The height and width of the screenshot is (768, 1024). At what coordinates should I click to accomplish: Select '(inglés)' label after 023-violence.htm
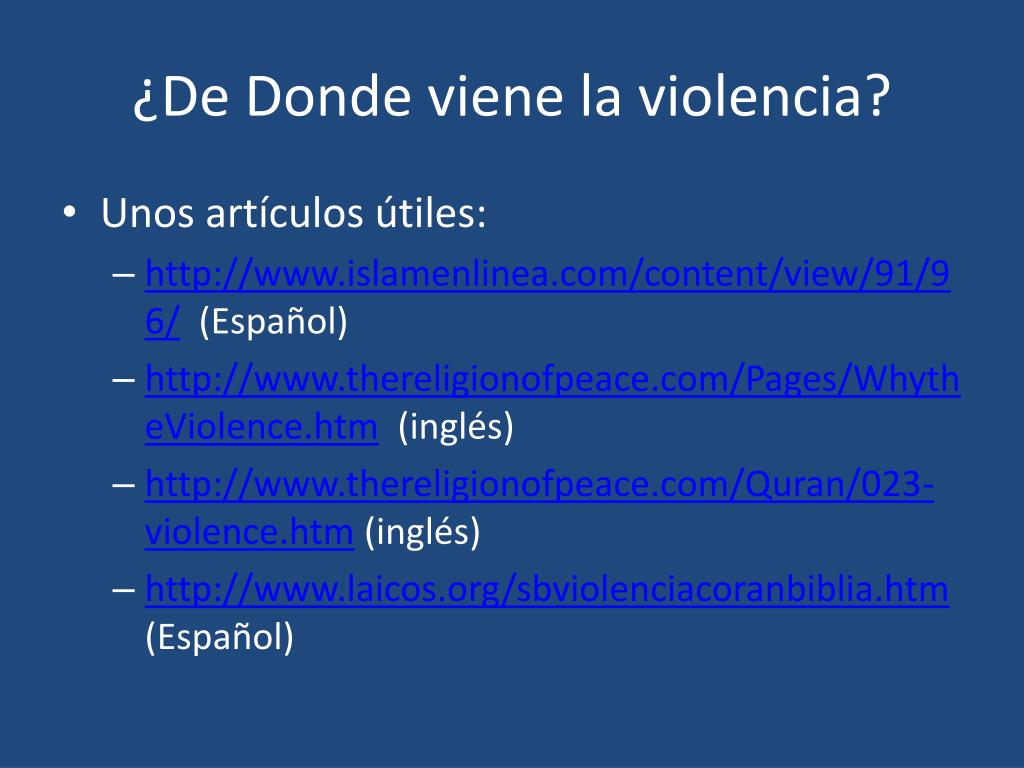[x=423, y=532]
